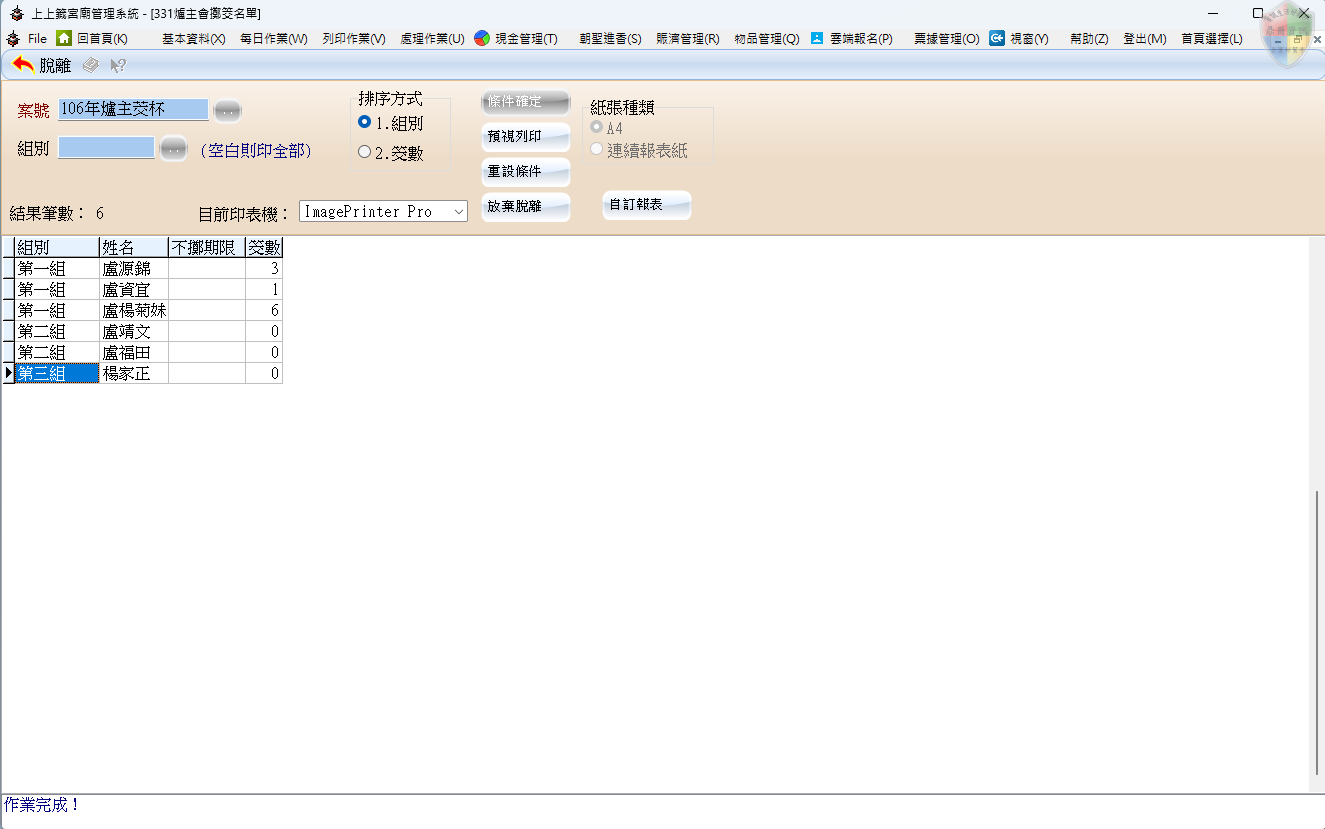
Task: Click the 自訂報表 button
Action: point(646,205)
